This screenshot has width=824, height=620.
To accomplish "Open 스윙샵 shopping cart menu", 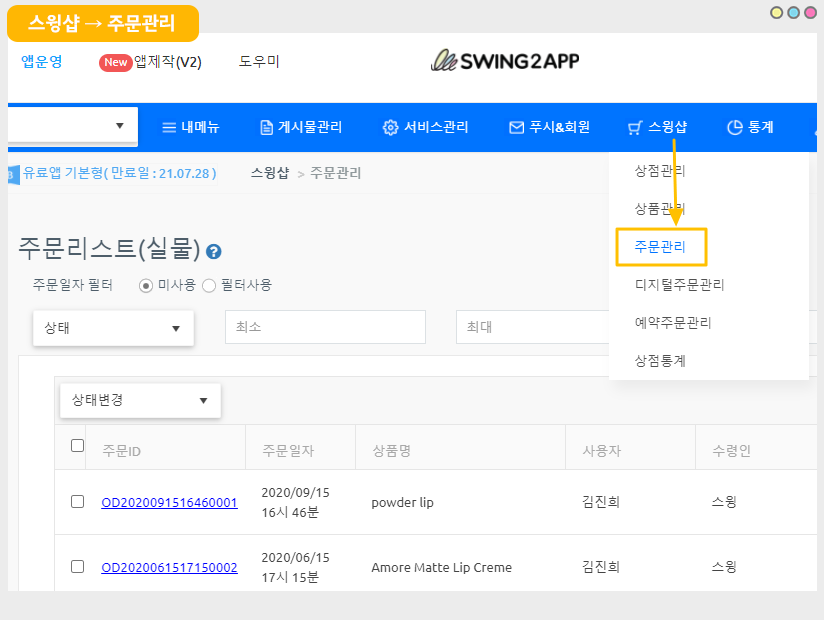I will (657, 127).
